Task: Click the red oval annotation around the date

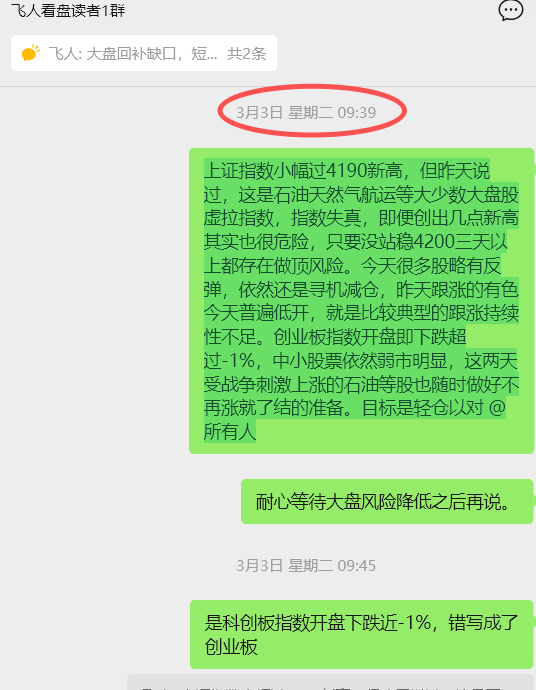Action: (x=312, y=111)
